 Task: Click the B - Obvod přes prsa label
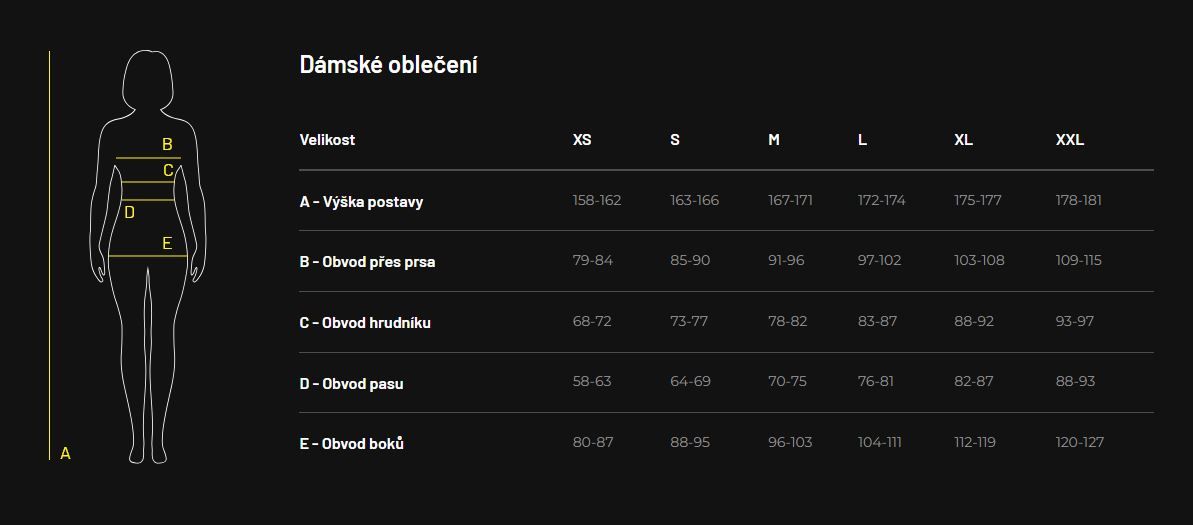click(x=367, y=262)
